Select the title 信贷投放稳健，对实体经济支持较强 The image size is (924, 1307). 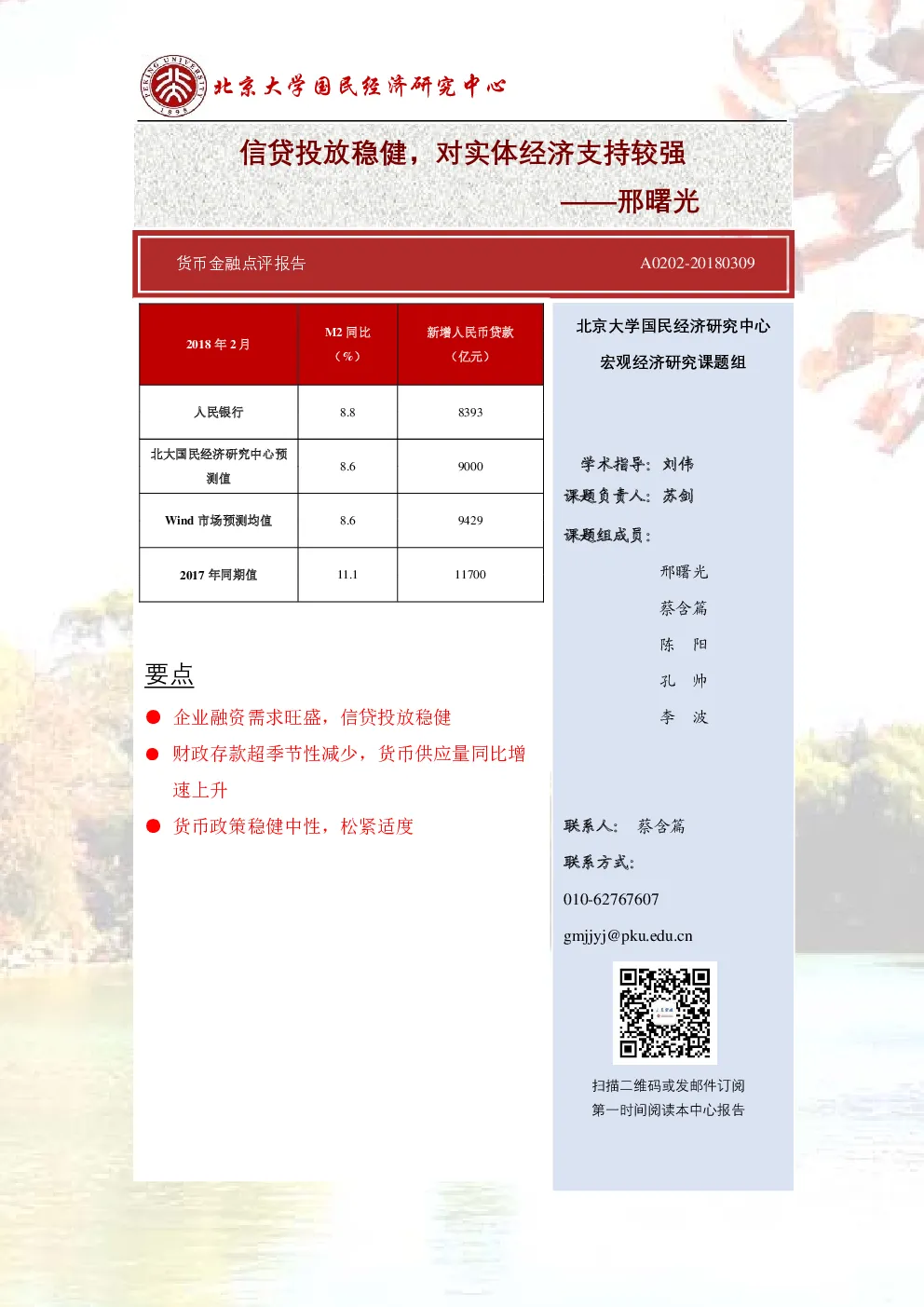(x=462, y=152)
